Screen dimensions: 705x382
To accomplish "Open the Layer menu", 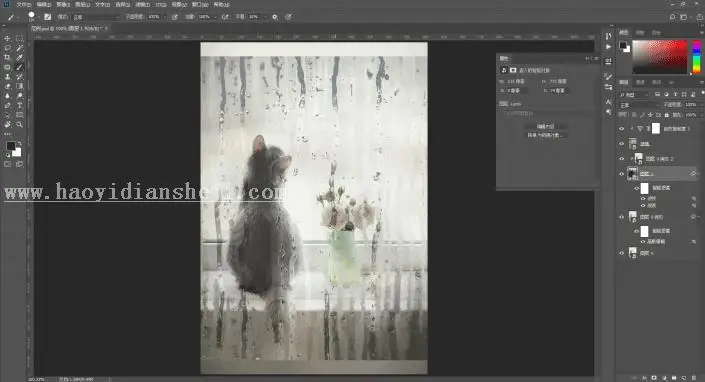I will [x=82, y=4].
